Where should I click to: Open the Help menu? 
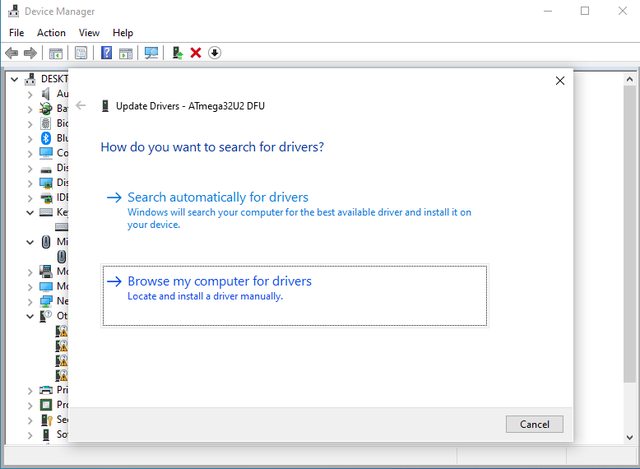123,33
